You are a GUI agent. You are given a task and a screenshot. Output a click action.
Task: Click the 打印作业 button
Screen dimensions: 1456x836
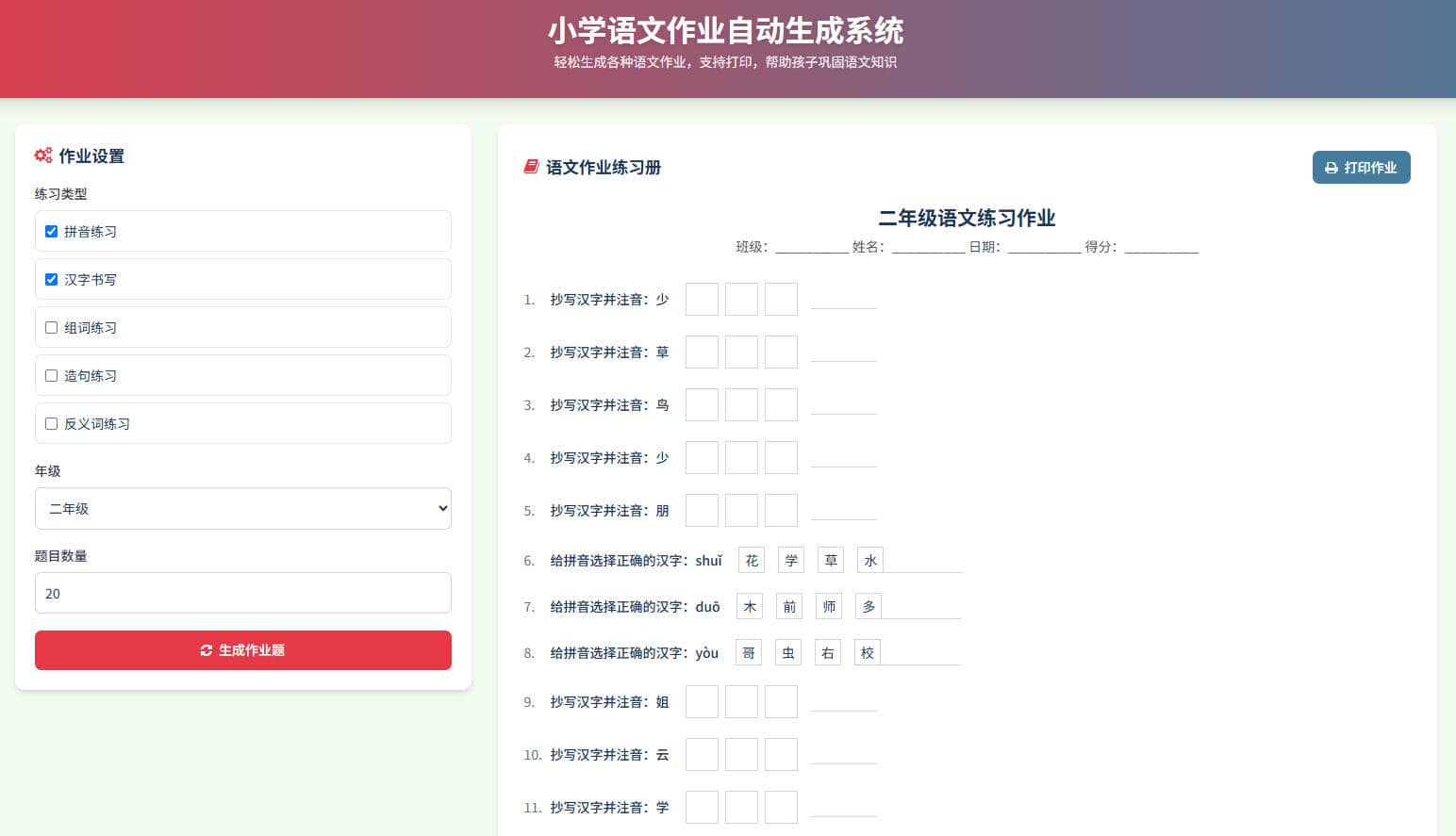pos(1361,167)
